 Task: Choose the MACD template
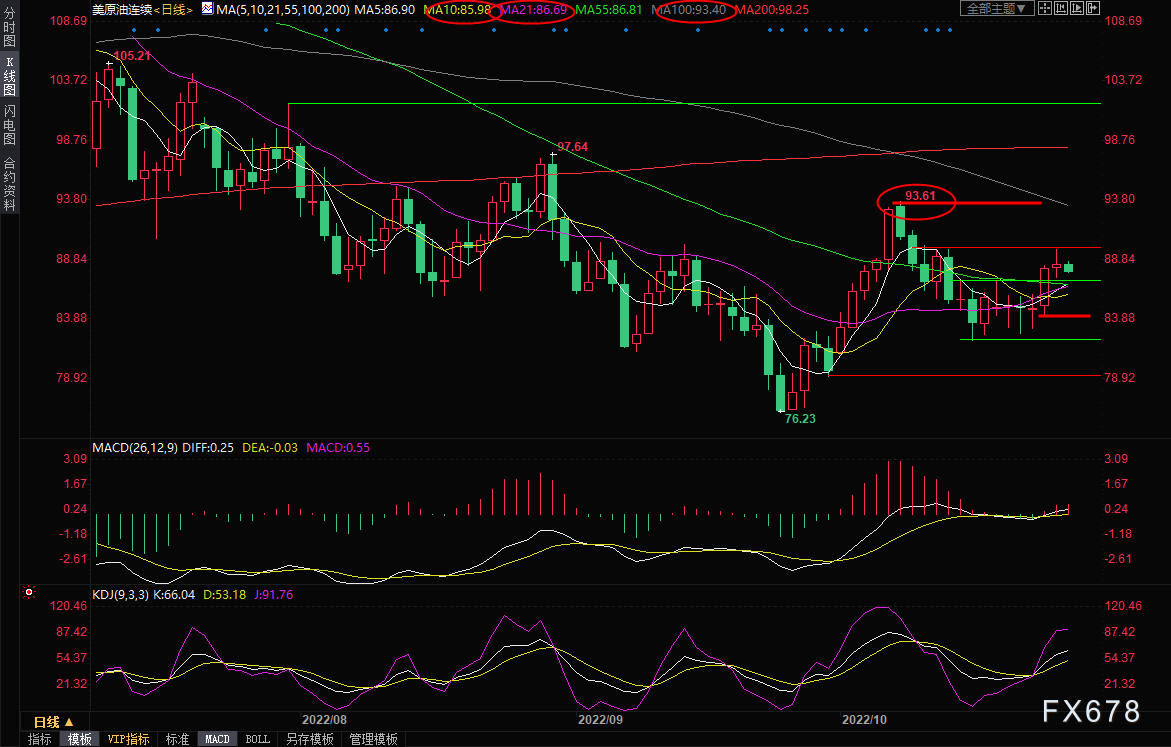pyautogui.click(x=217, y=739)
